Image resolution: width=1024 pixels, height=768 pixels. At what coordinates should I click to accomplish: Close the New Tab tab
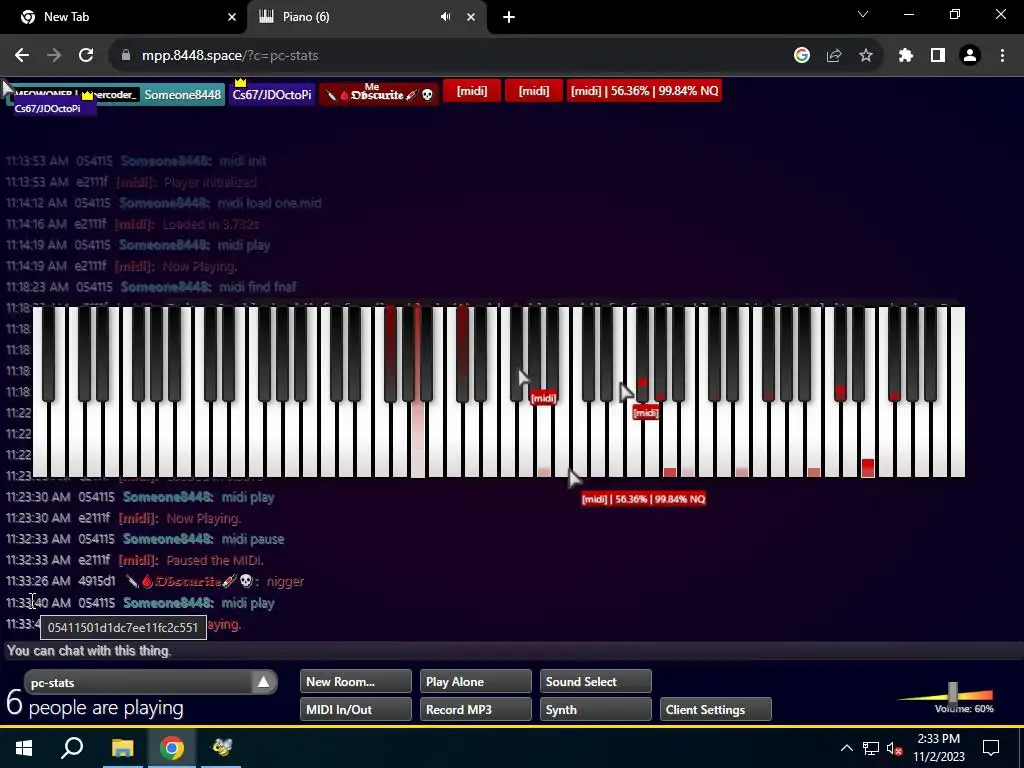[232, 17]
